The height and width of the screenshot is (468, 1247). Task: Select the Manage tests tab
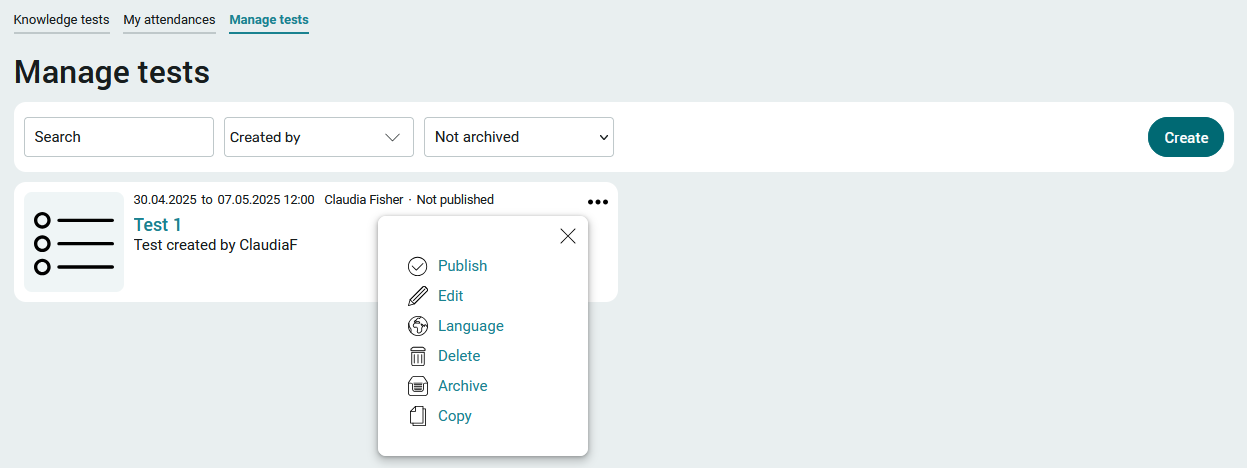[269, 20]
